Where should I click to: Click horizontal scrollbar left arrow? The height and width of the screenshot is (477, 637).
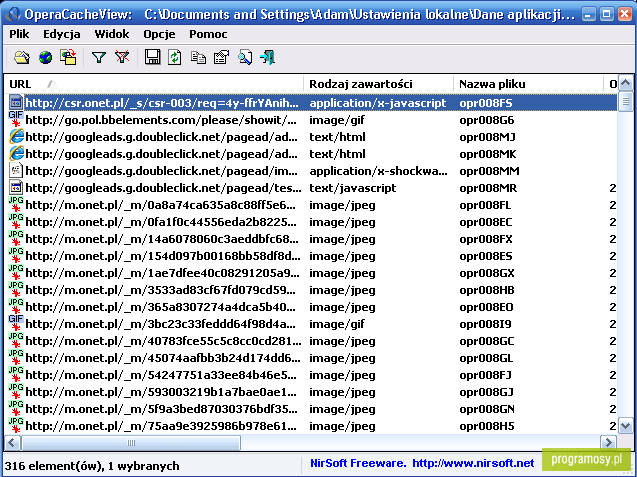coord(12,442)
